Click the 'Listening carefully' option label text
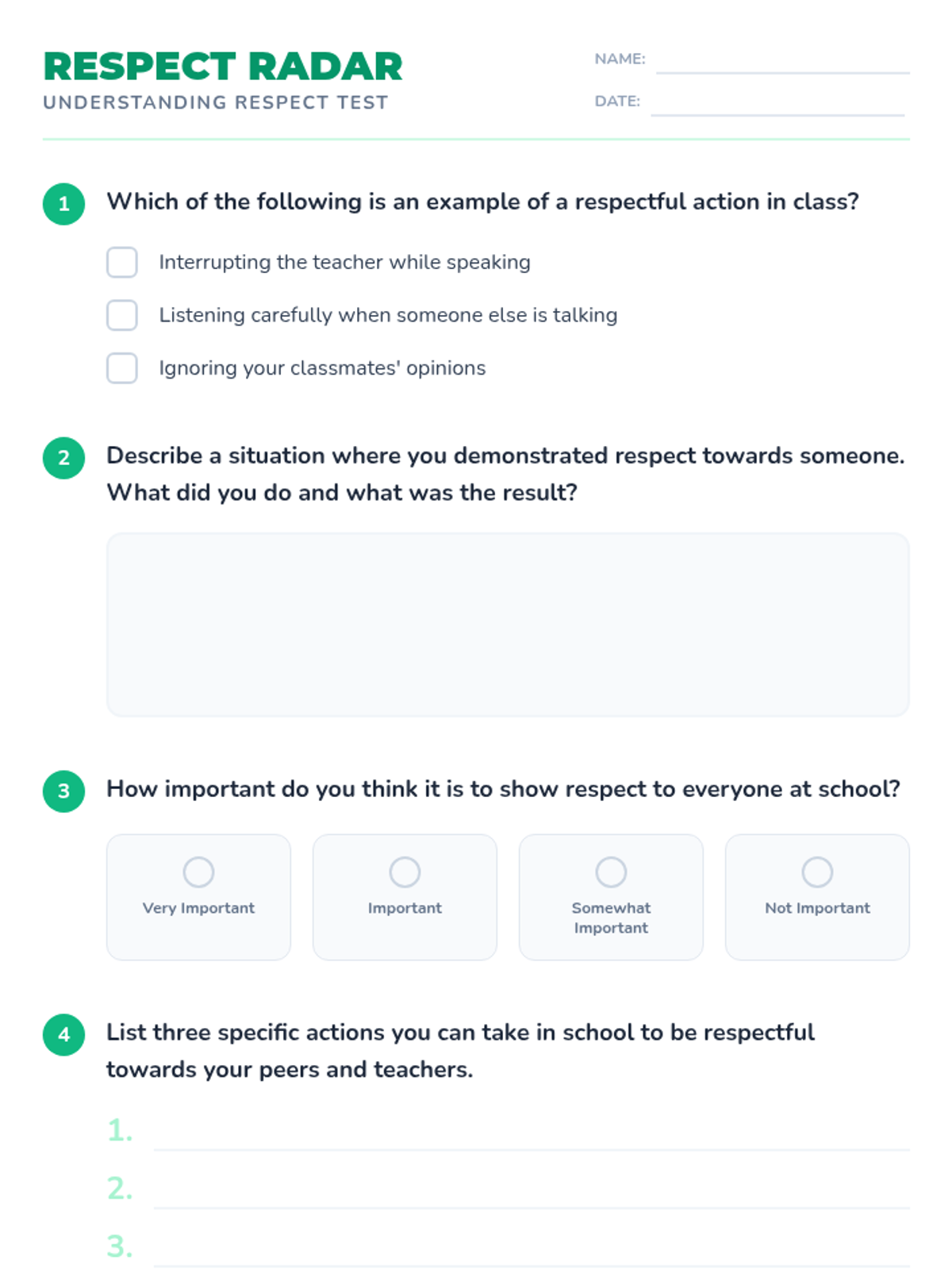The height and width of the screenshot is (1270, 952). click(388, 315)
